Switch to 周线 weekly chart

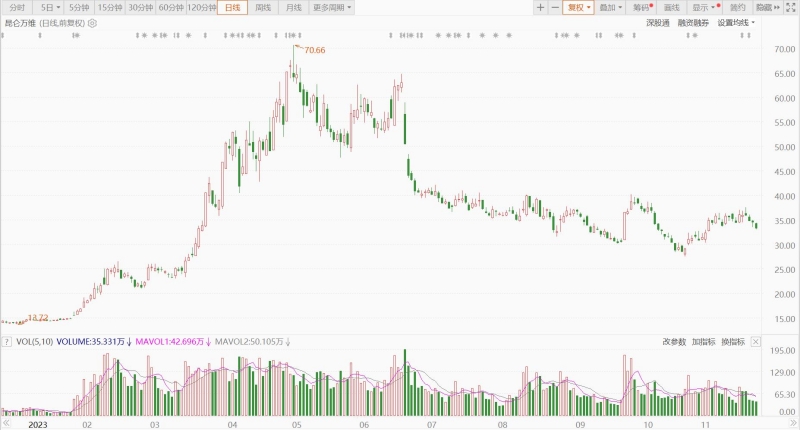[x=263, y=8]
